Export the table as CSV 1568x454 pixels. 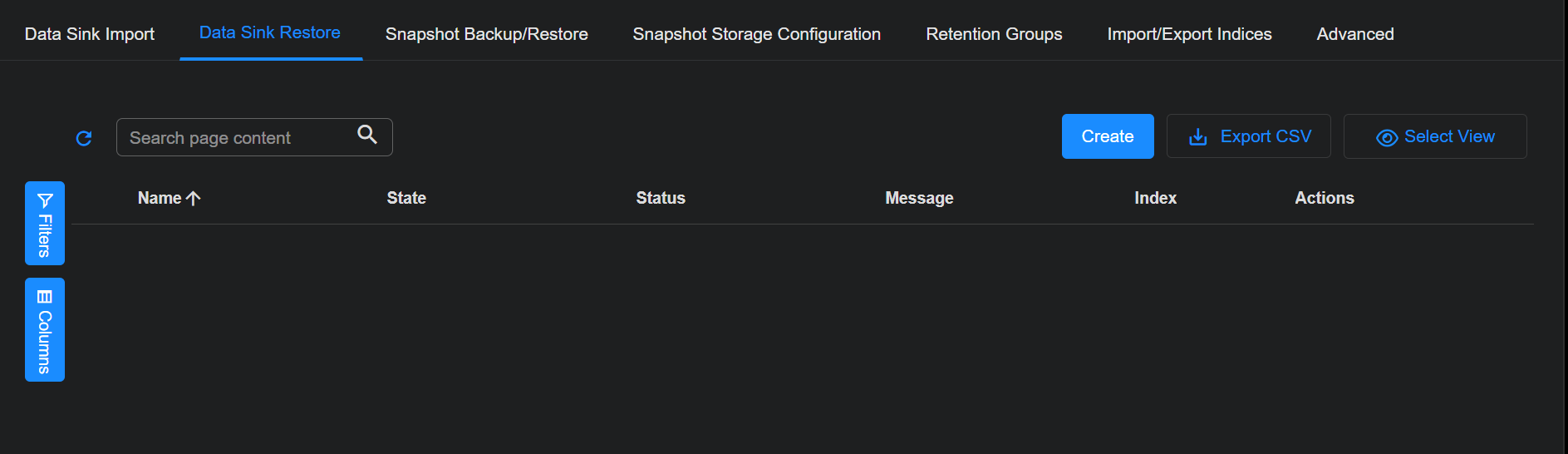(x=1248, y=136)
